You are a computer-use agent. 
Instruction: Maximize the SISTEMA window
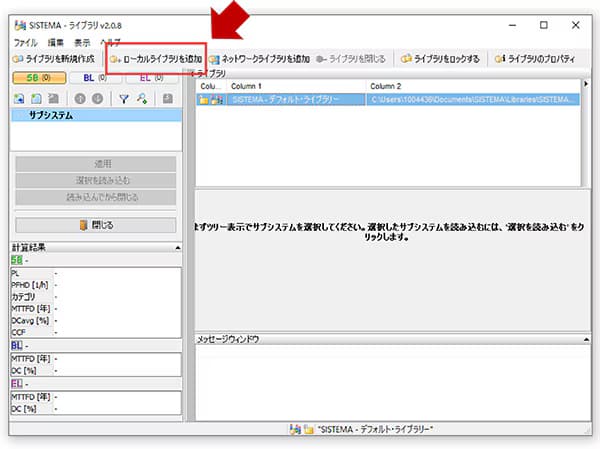(x=543, y=25)
